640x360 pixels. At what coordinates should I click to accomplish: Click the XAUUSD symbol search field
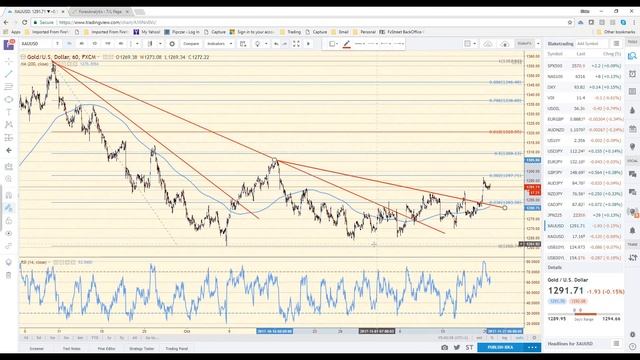tap(37, 44)
